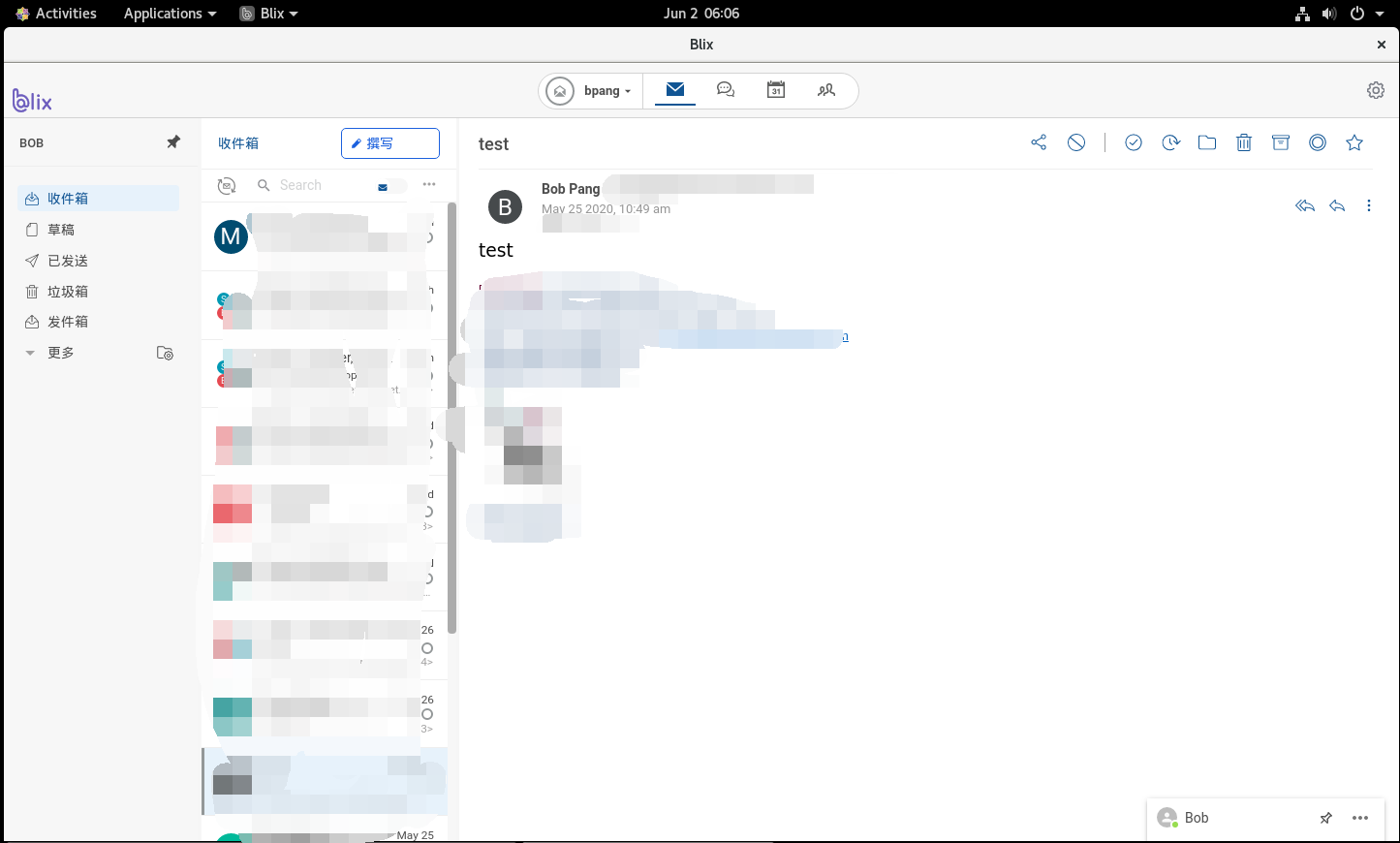Switch to the Mail tab
The image size is (1400, 843).
point(675,90)
